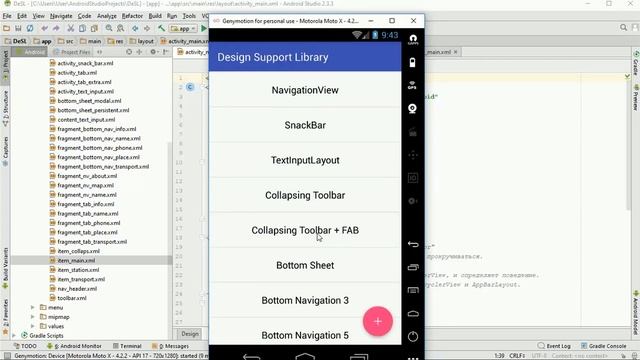Close the activity_main.xml editor tab
The width and height of the screenshot is (640, 360).
(x=456, y=52)
